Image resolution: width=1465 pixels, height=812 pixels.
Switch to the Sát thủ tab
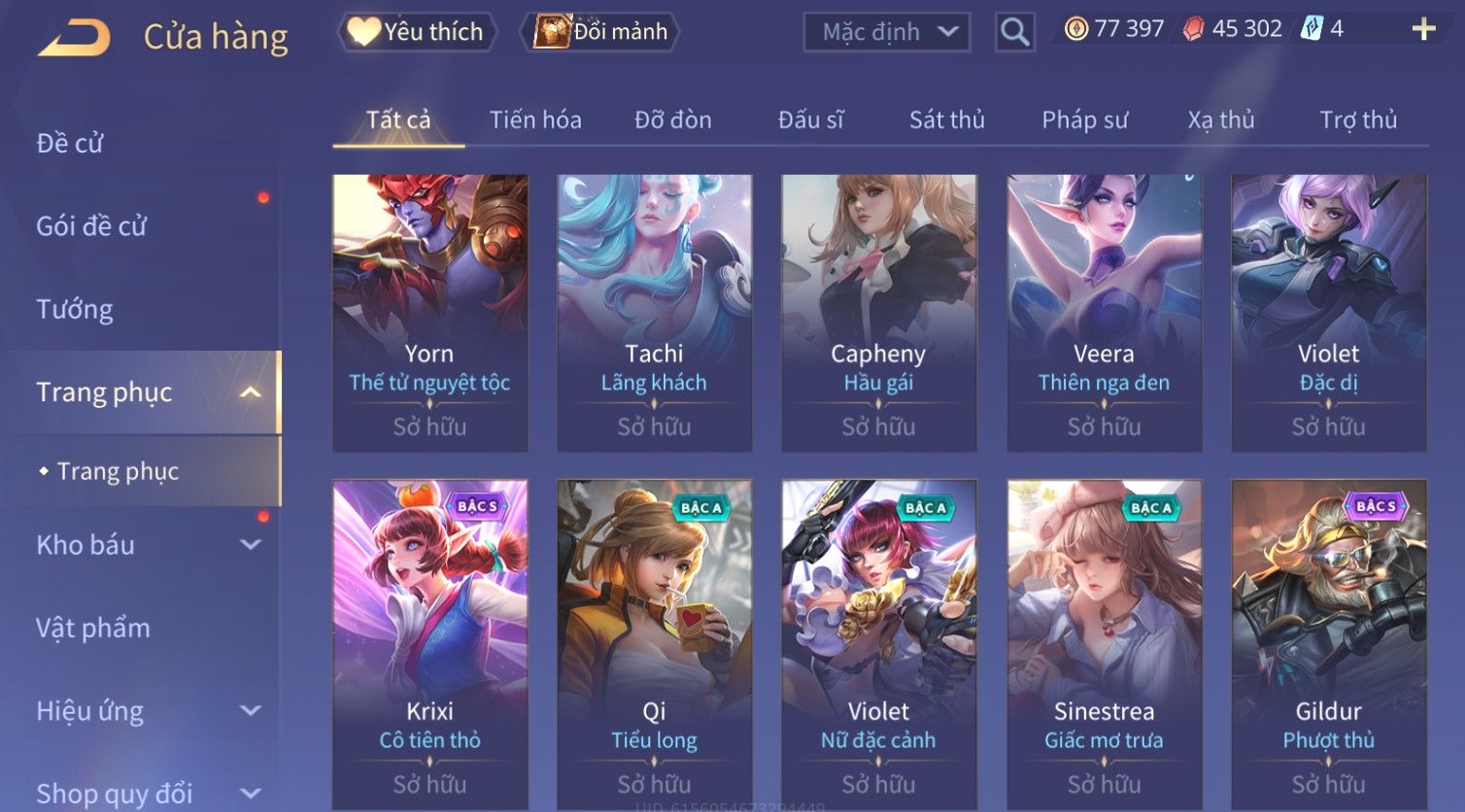click(x=946, y=119)
